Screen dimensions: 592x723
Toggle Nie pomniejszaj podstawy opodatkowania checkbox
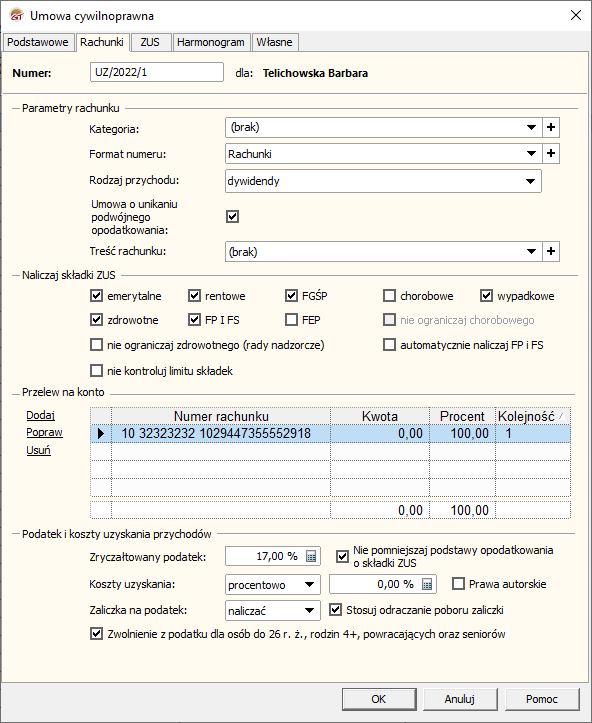tap(342, 557)
